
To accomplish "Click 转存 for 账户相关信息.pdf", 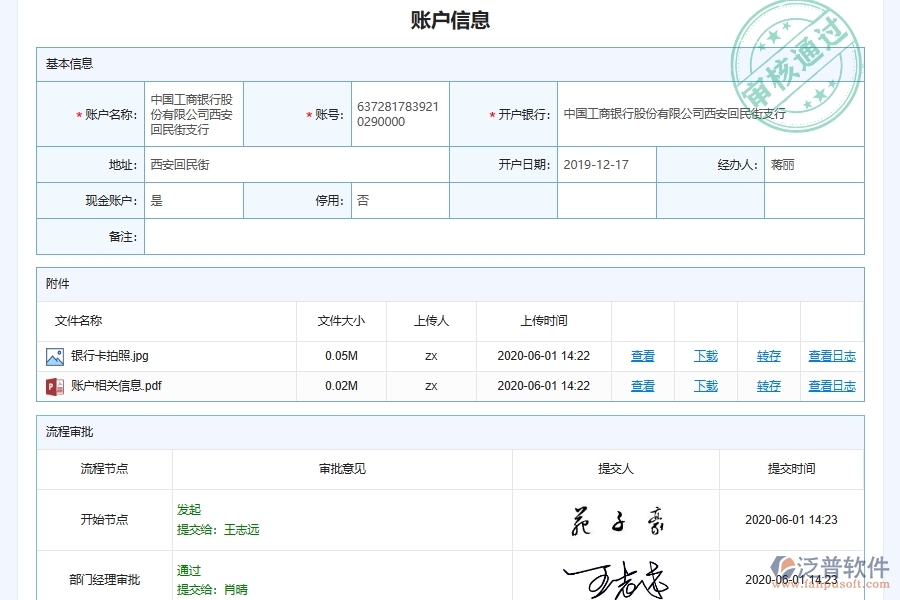I will click(769, 385).
